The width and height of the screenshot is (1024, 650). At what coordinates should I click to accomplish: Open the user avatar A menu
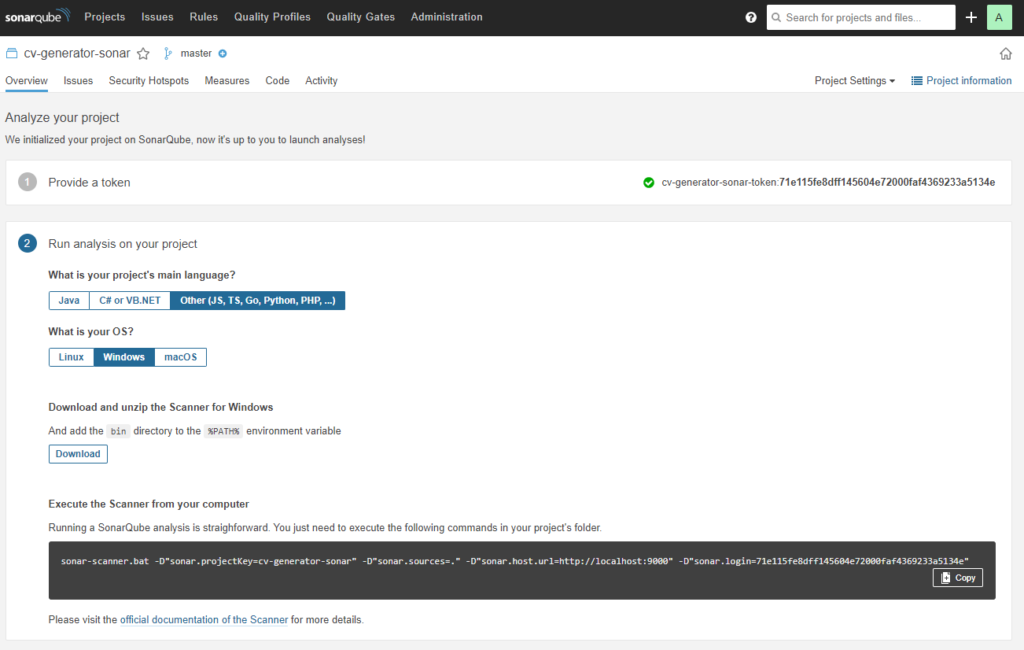[x=999, y=18]
